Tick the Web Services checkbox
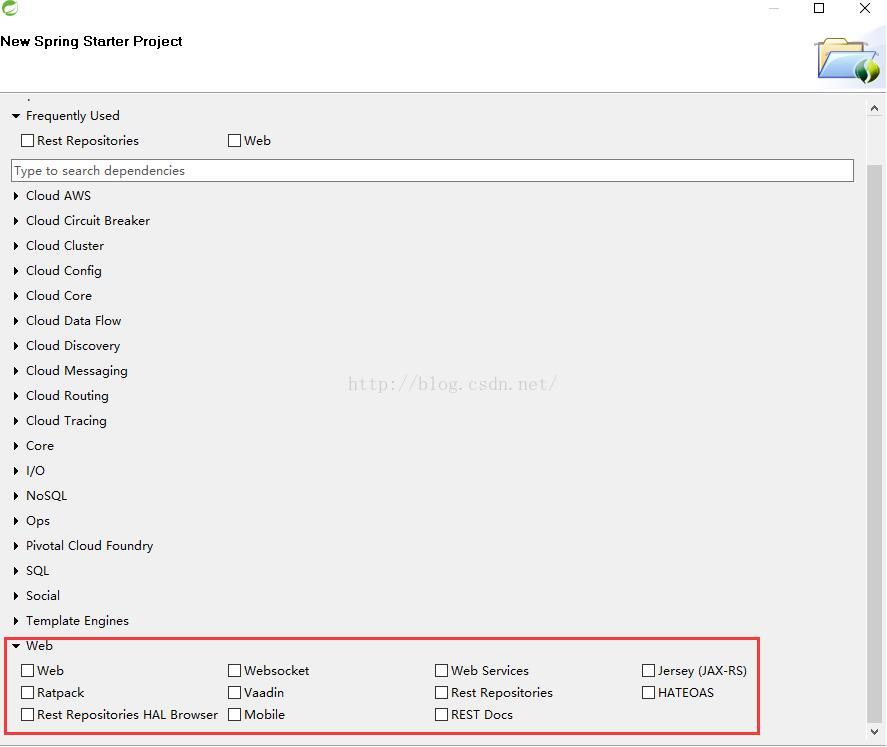This screenshot has height=747, width=887. (x=441, y=670)
